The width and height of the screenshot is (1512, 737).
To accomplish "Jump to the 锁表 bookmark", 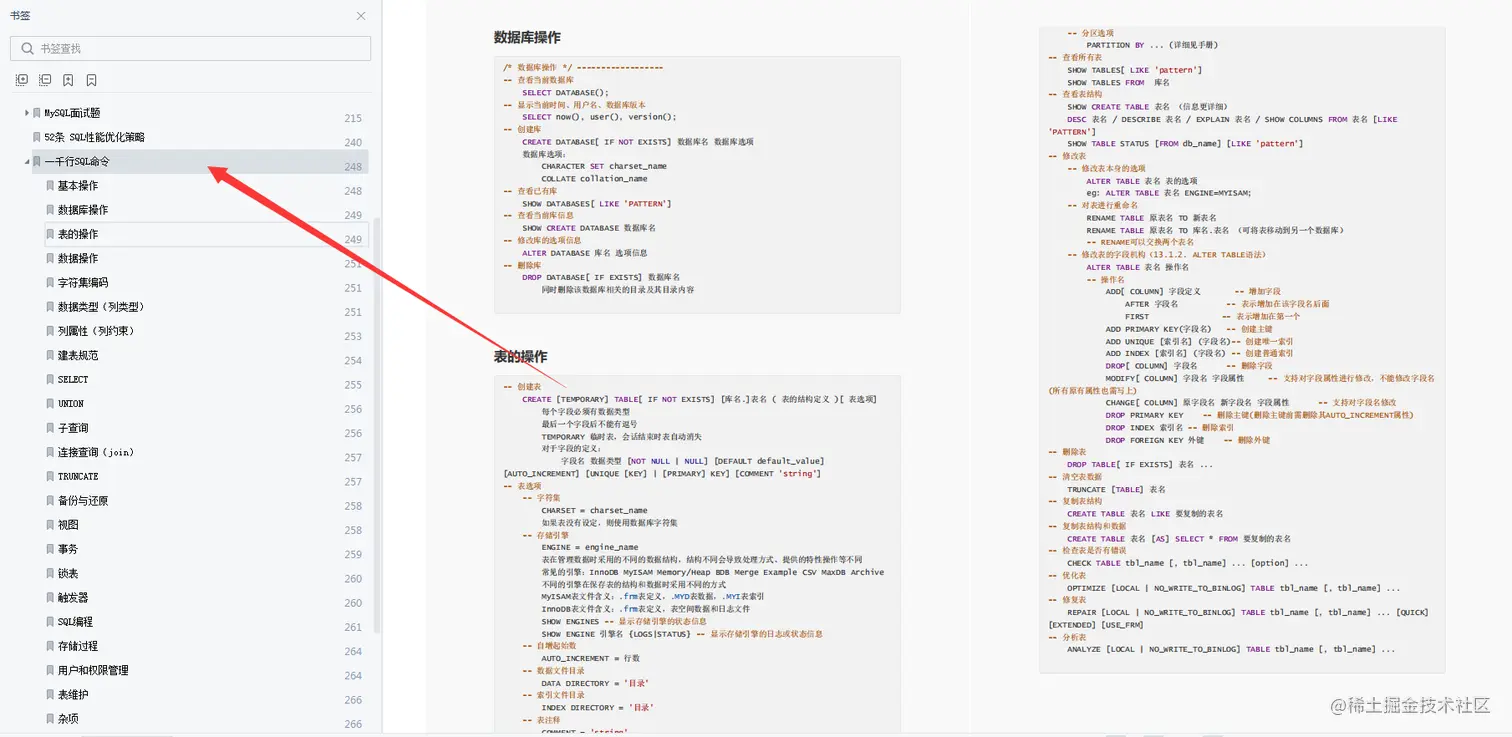I will click(68, 574).
